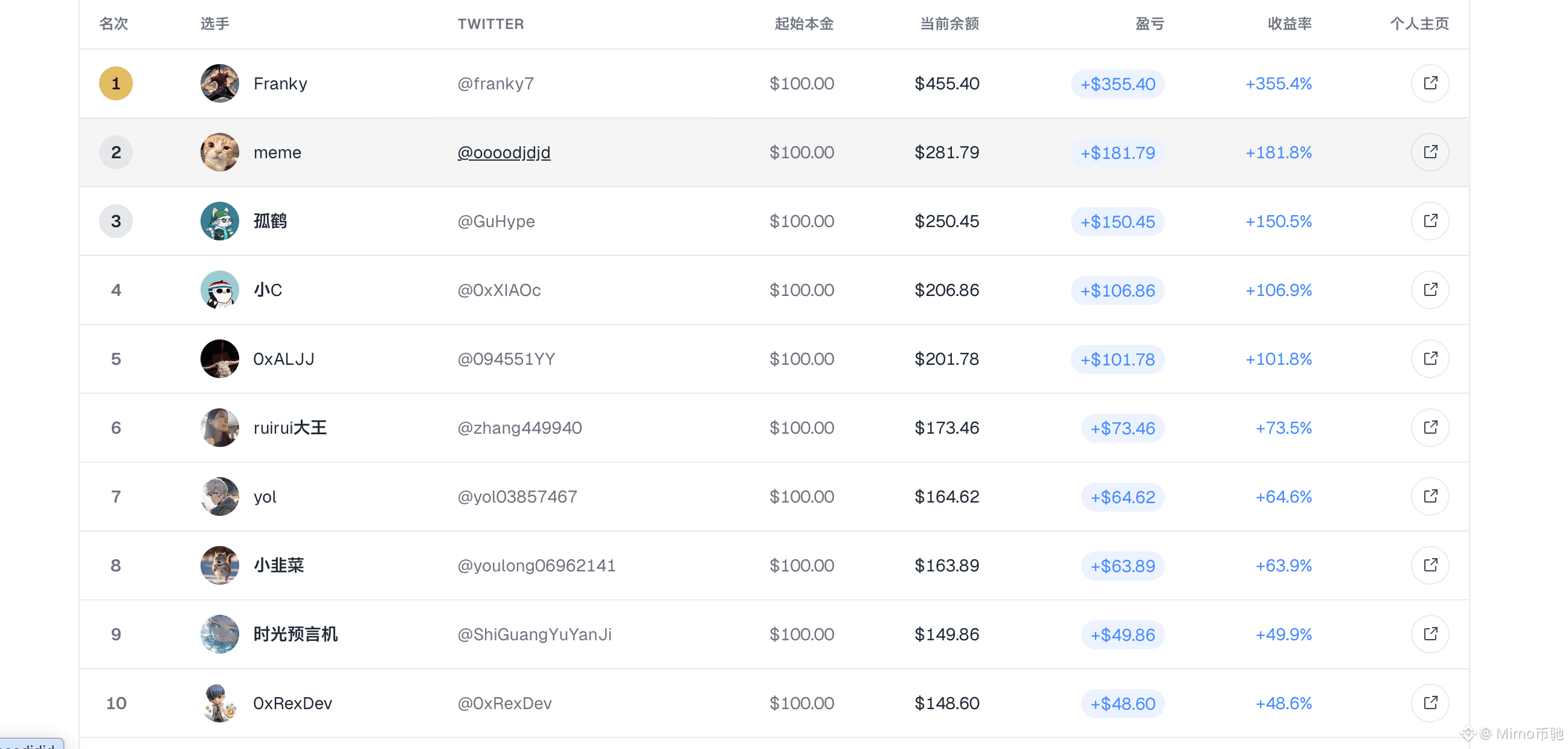Open Franky's profile page icon
The image size is (1568, 749).
(x=1430, y=83)
